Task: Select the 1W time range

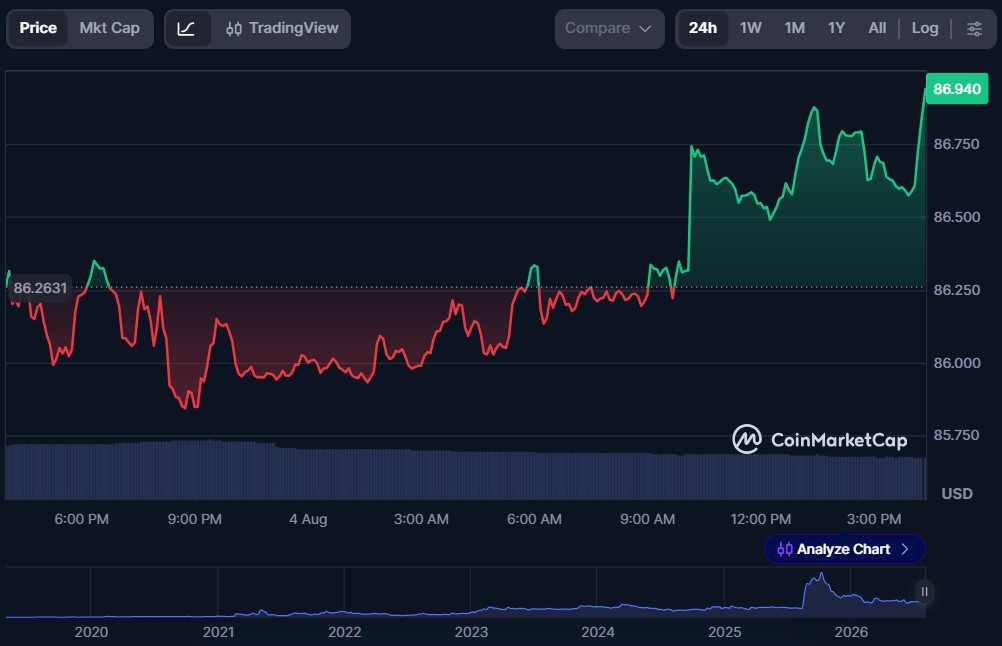Action: [x=750, y=28]
